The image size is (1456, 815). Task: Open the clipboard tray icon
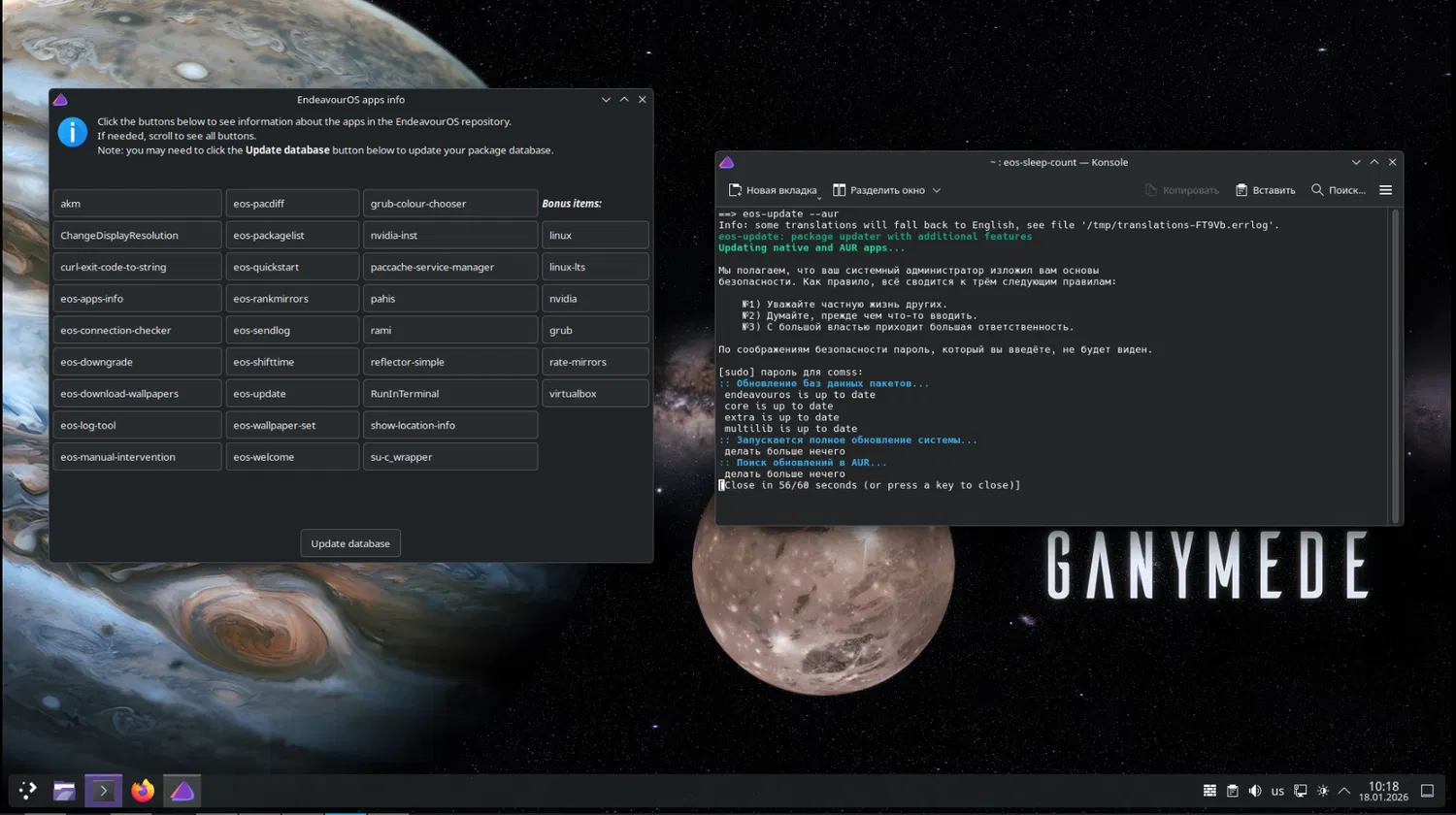pyautogui.click(x=1232, y=791)
